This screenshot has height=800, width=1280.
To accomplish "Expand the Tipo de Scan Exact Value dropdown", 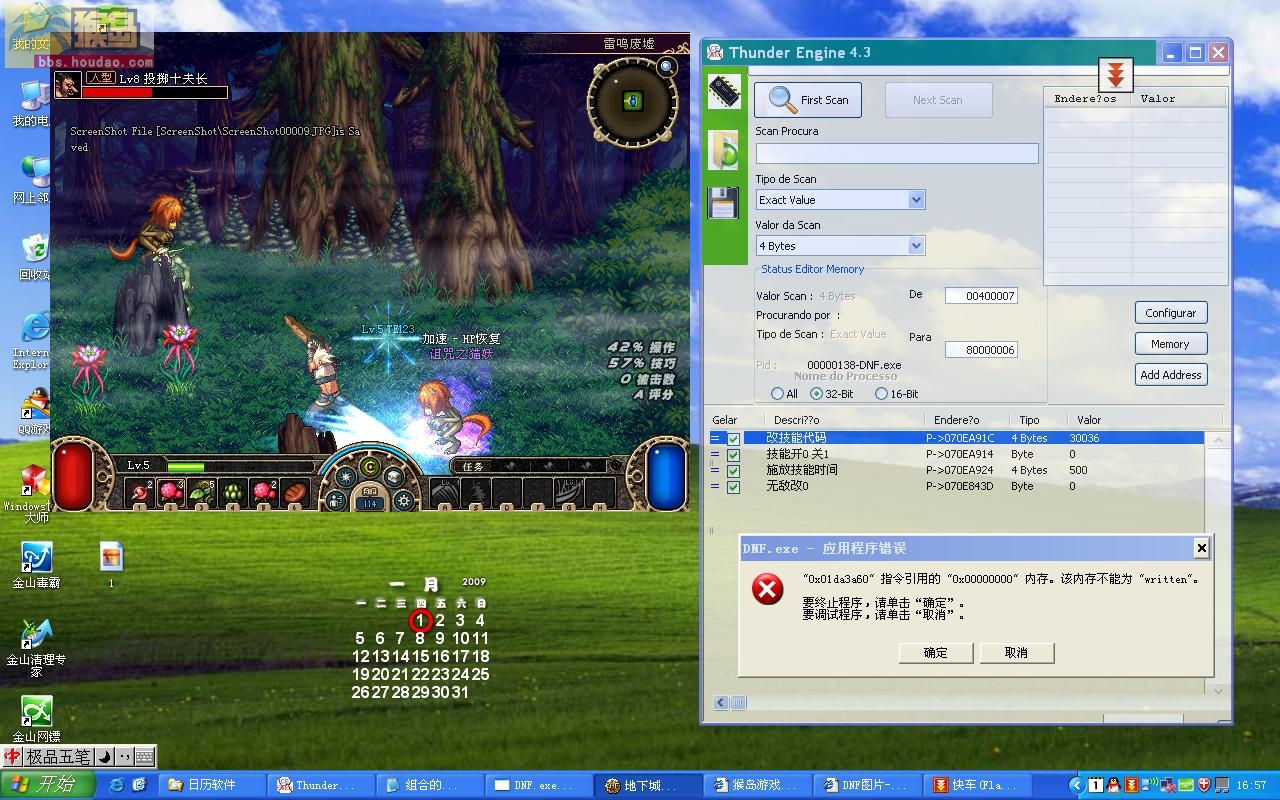I will tap(916, 200).
